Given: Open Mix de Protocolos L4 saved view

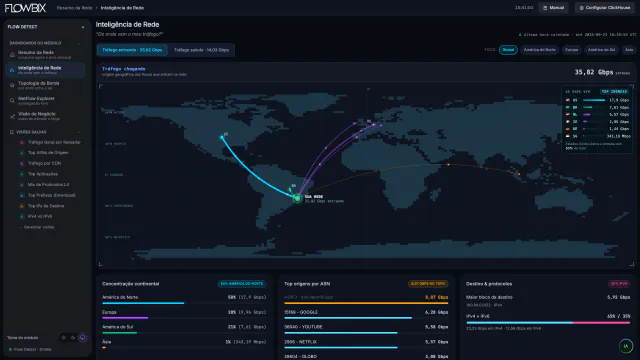Looking at the screenshot, I should point(49,185).
